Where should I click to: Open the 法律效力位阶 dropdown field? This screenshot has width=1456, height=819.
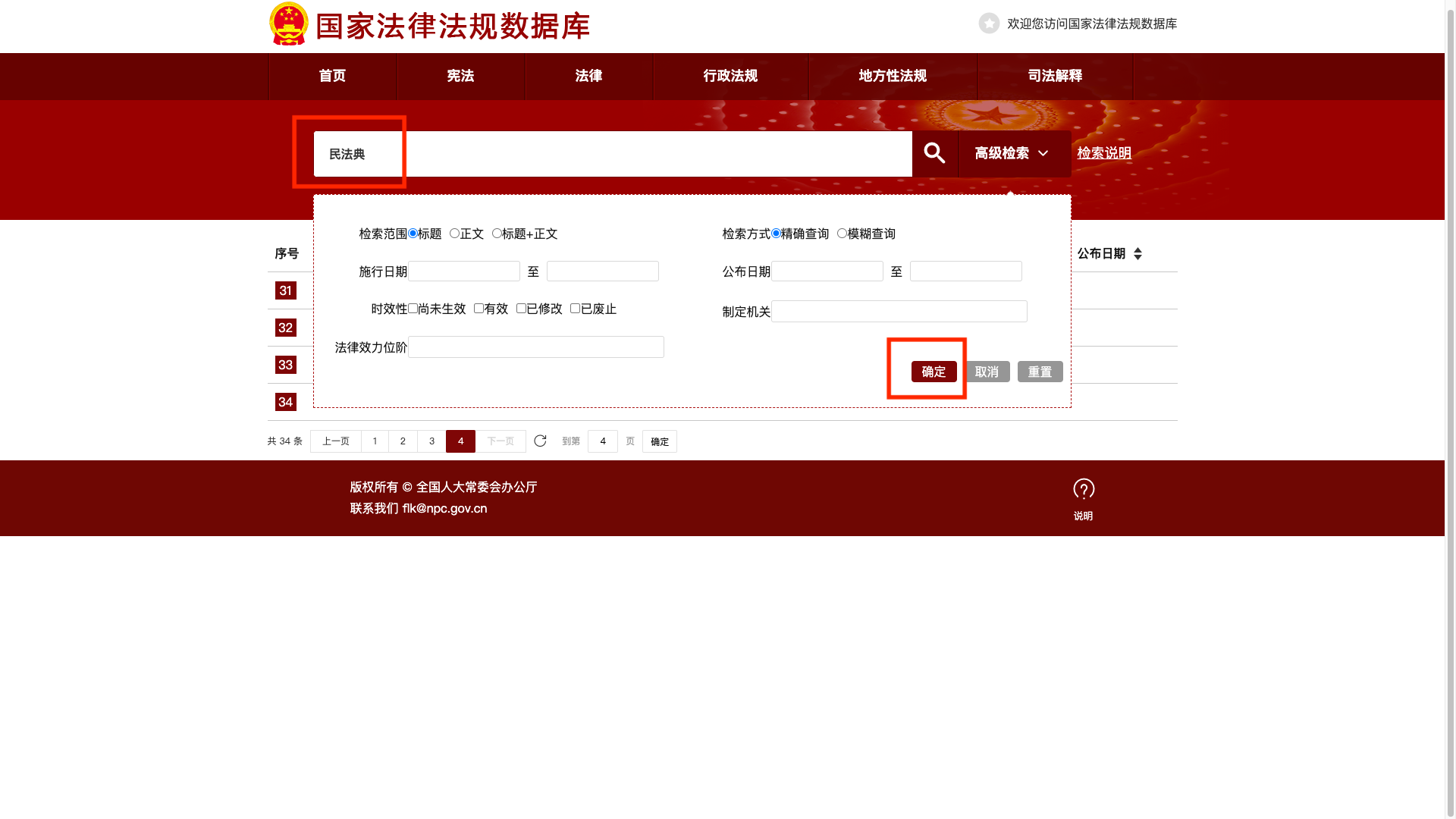click(x=535, y=347)
